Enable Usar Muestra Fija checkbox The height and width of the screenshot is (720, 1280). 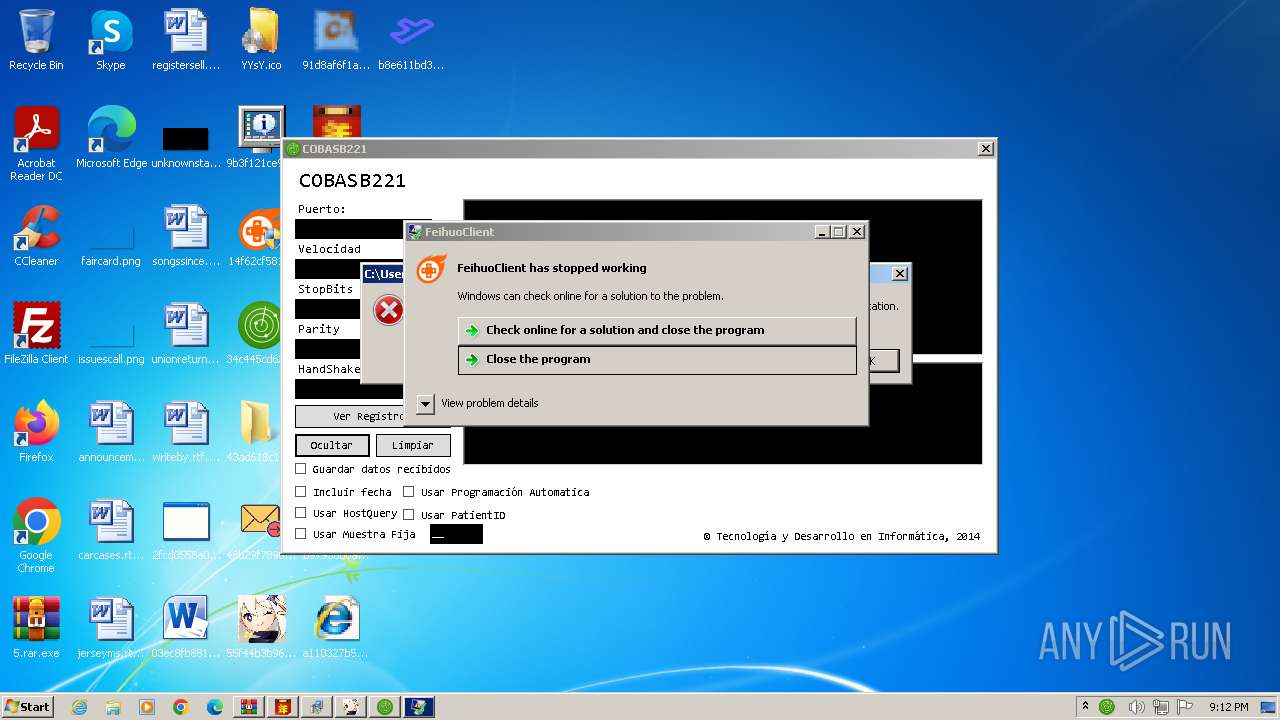[301, 534]
